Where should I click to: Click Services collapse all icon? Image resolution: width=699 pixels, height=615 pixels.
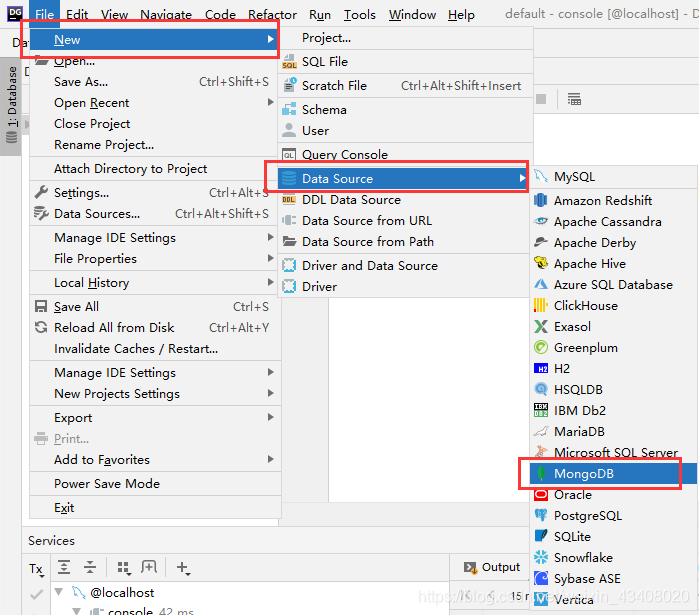[90, 567]
